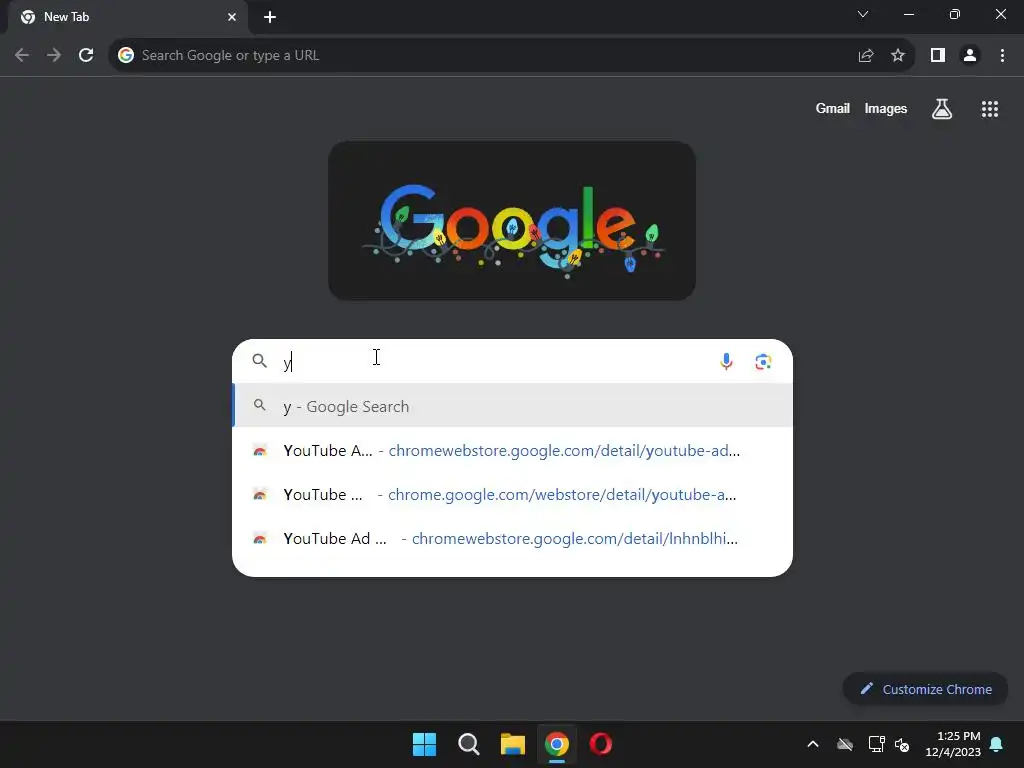Open the Chrome three-dot menu
This screenshot has height=768, width=1024.
point(1002,56)
